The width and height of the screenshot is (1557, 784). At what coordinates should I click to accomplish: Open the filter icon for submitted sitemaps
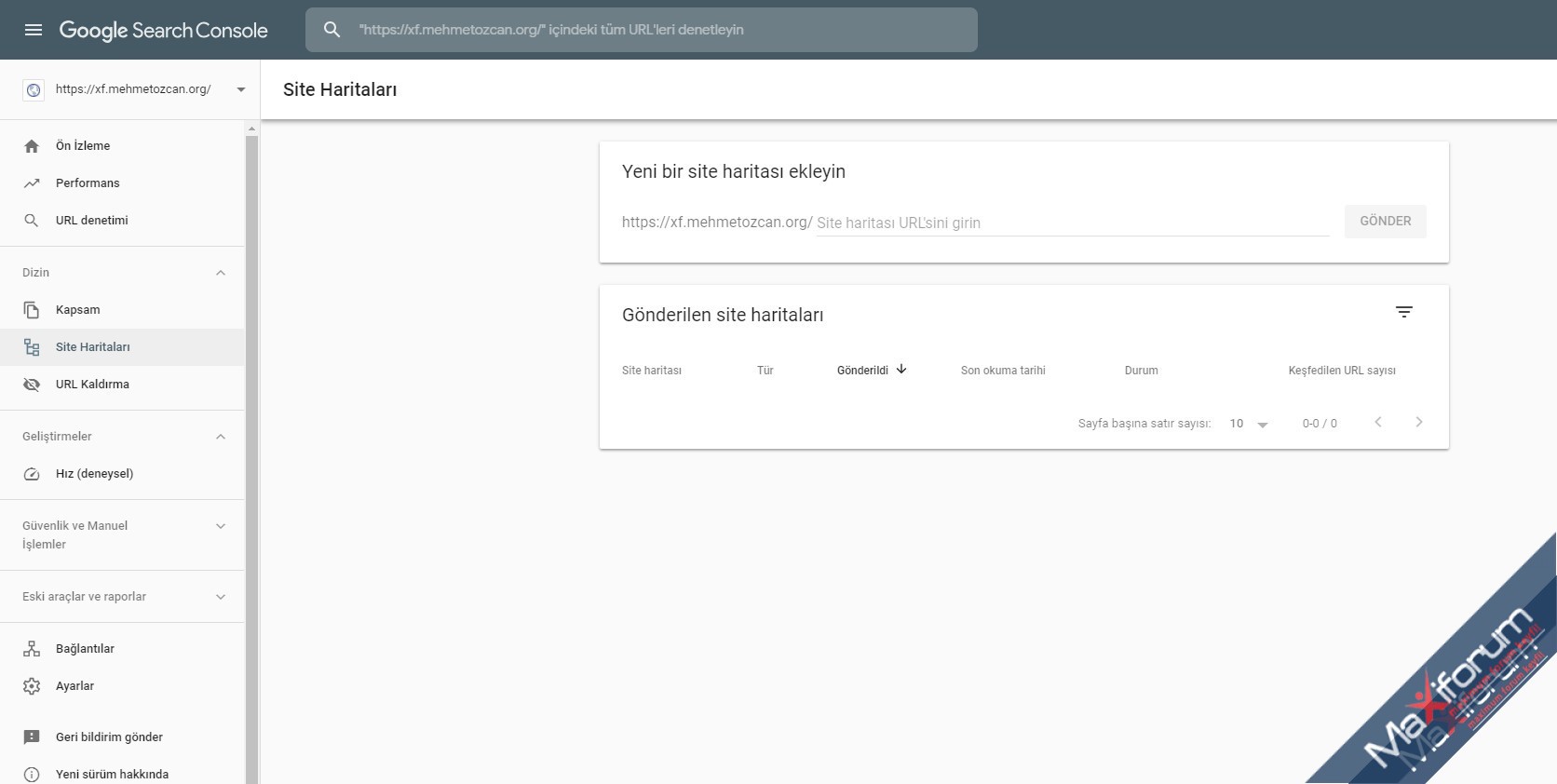1404,312
